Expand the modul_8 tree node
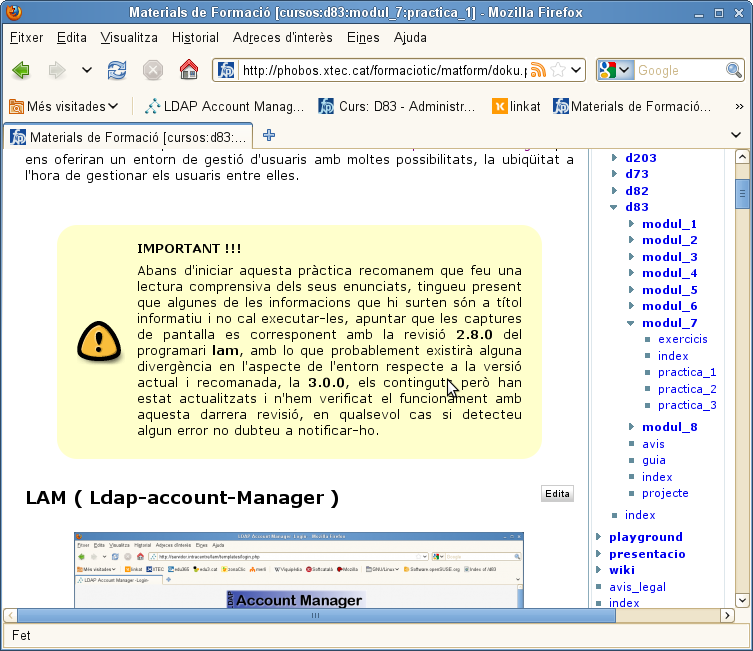 [x=631, y=427]
